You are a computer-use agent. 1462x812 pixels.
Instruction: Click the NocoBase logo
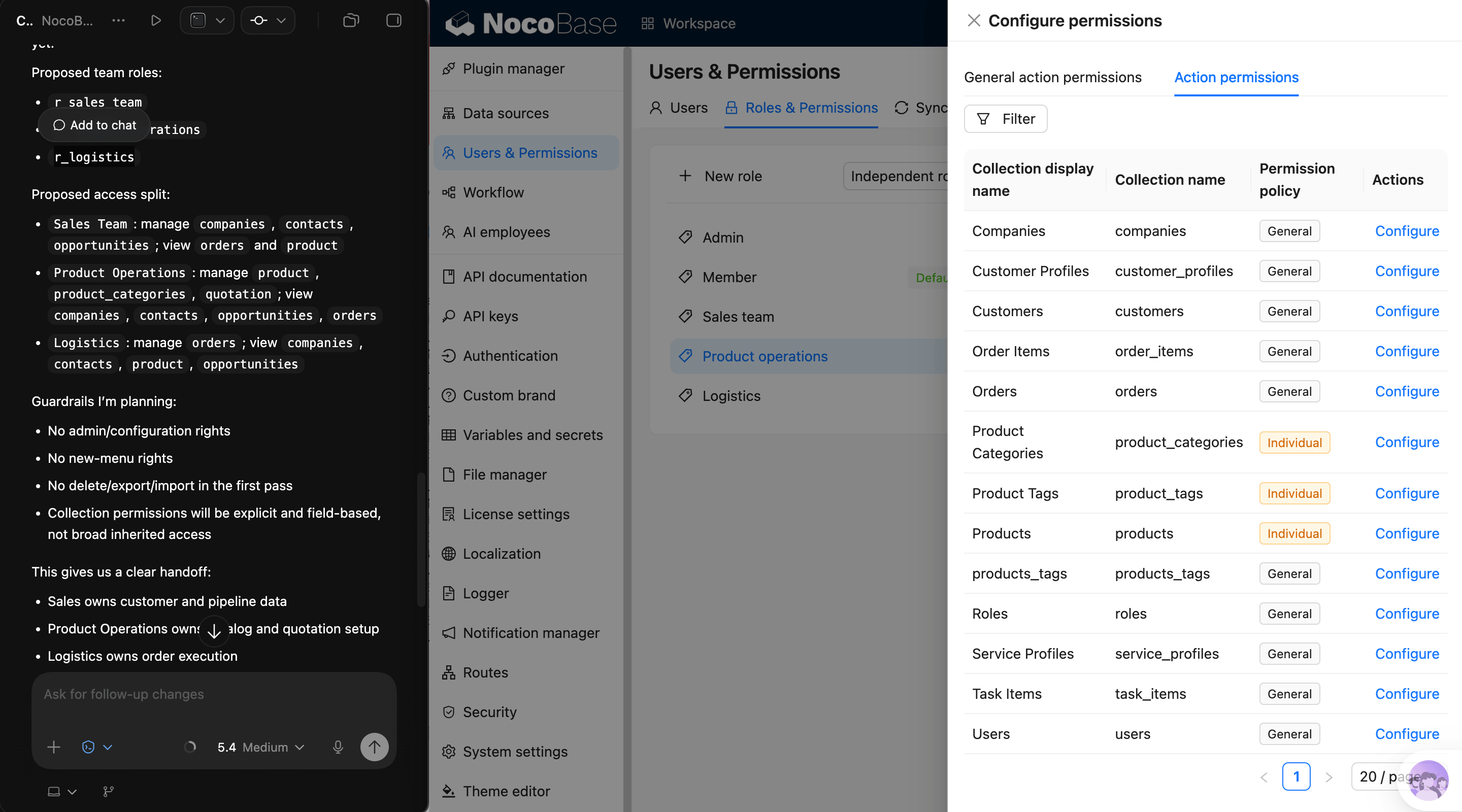pyautogui.click(x=530, y=23)
